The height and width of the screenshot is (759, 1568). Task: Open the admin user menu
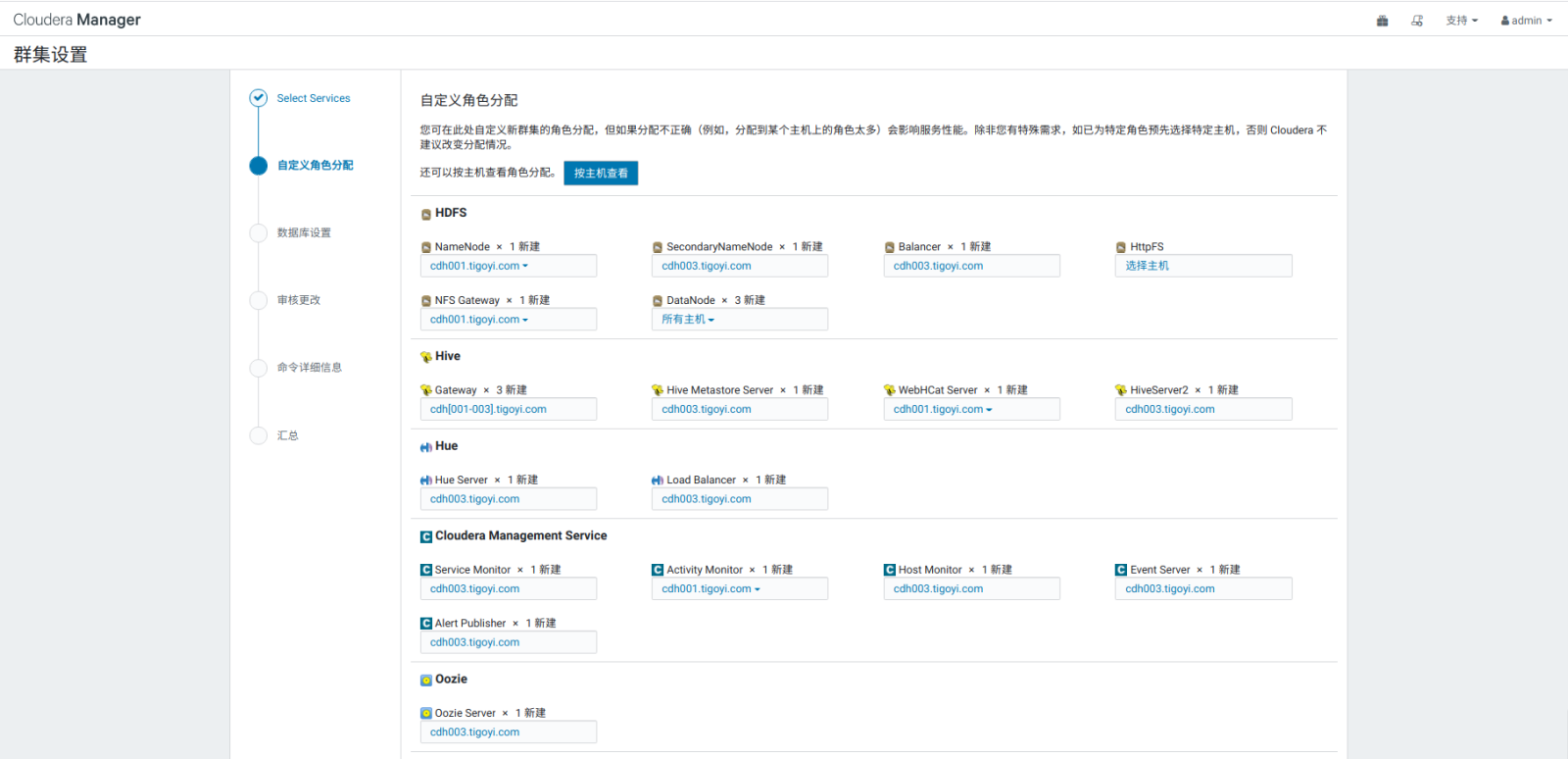(x=1526, y=21)
